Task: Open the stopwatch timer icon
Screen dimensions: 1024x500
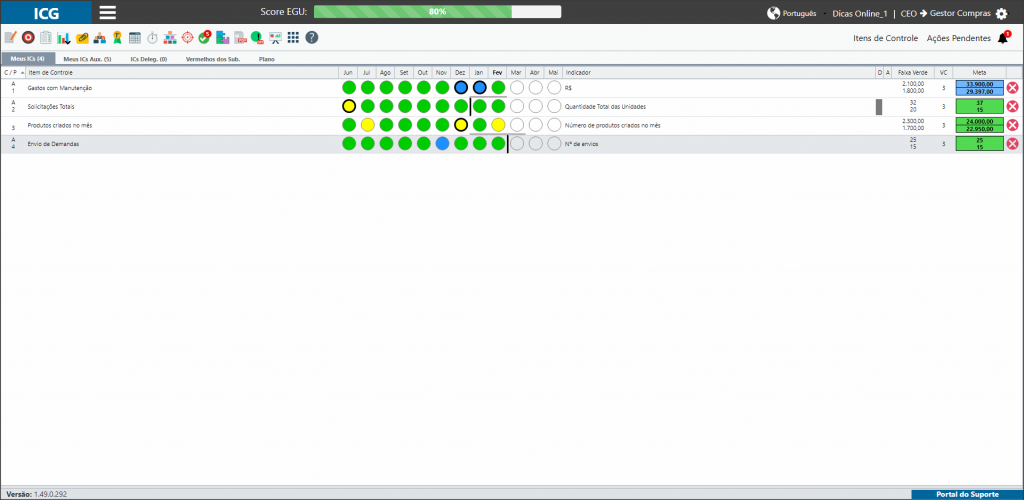Action: (x=152, y=38)
